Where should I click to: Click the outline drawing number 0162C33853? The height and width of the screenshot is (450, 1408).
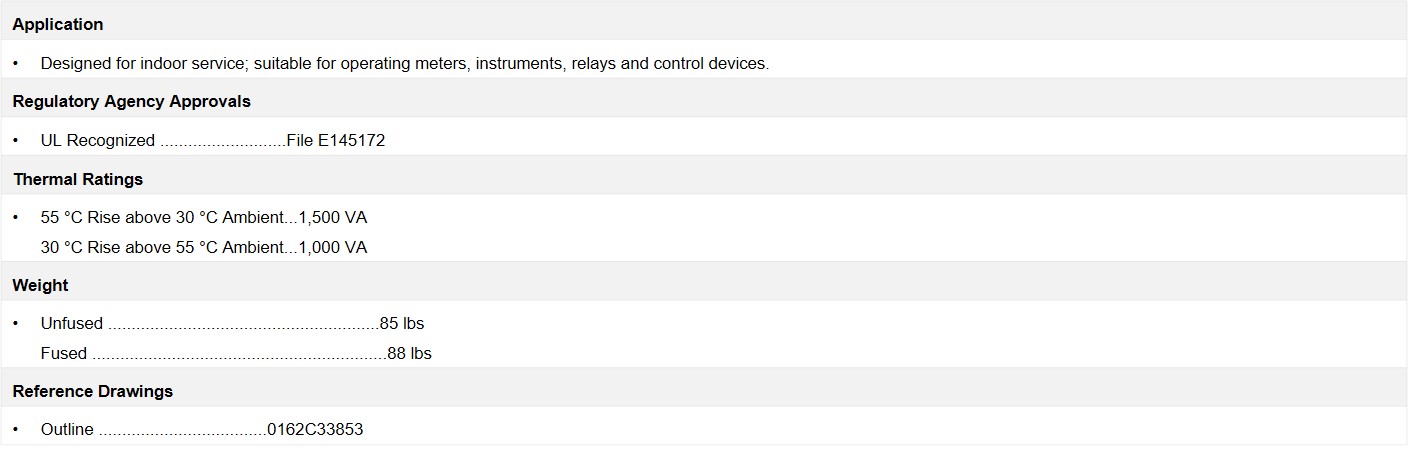pos(315,429)
